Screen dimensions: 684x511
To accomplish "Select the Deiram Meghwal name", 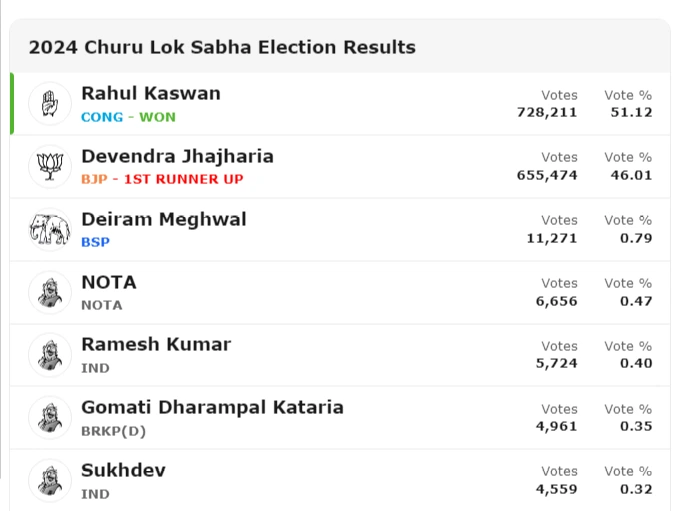I will [163, 219].
